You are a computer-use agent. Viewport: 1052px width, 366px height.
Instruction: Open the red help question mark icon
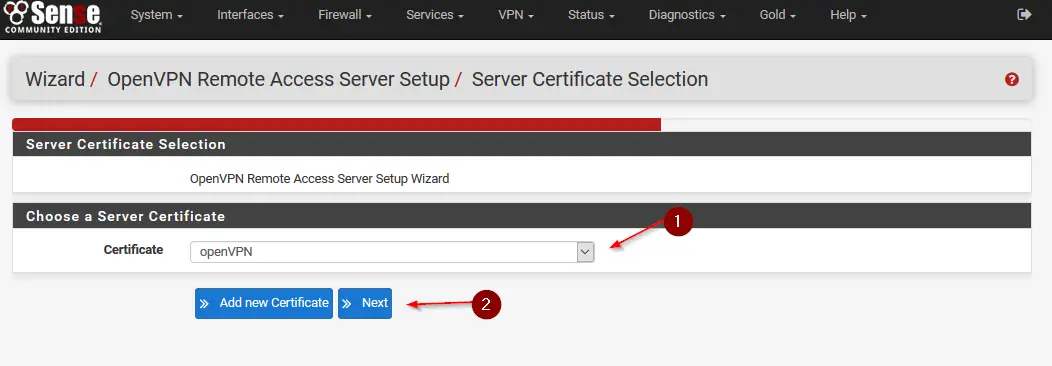pyautogui.click(x=1012, y=80)
